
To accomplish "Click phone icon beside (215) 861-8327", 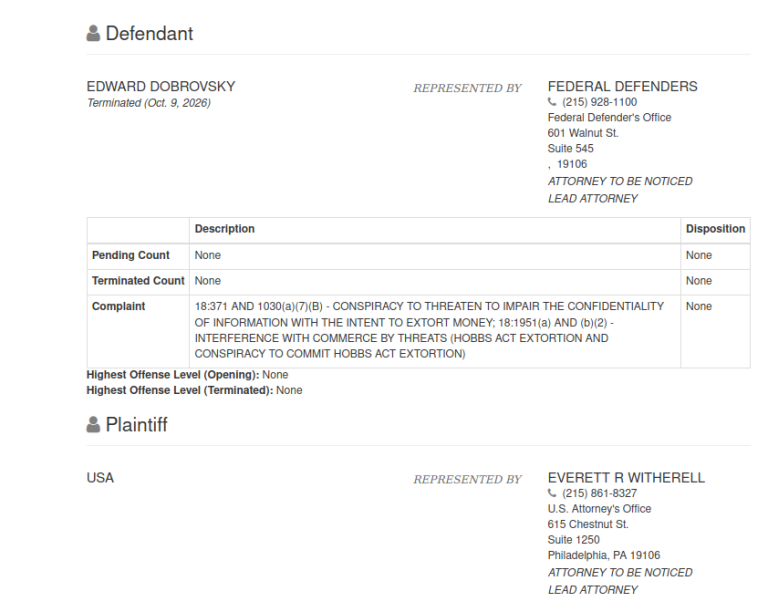I will 552,493.
